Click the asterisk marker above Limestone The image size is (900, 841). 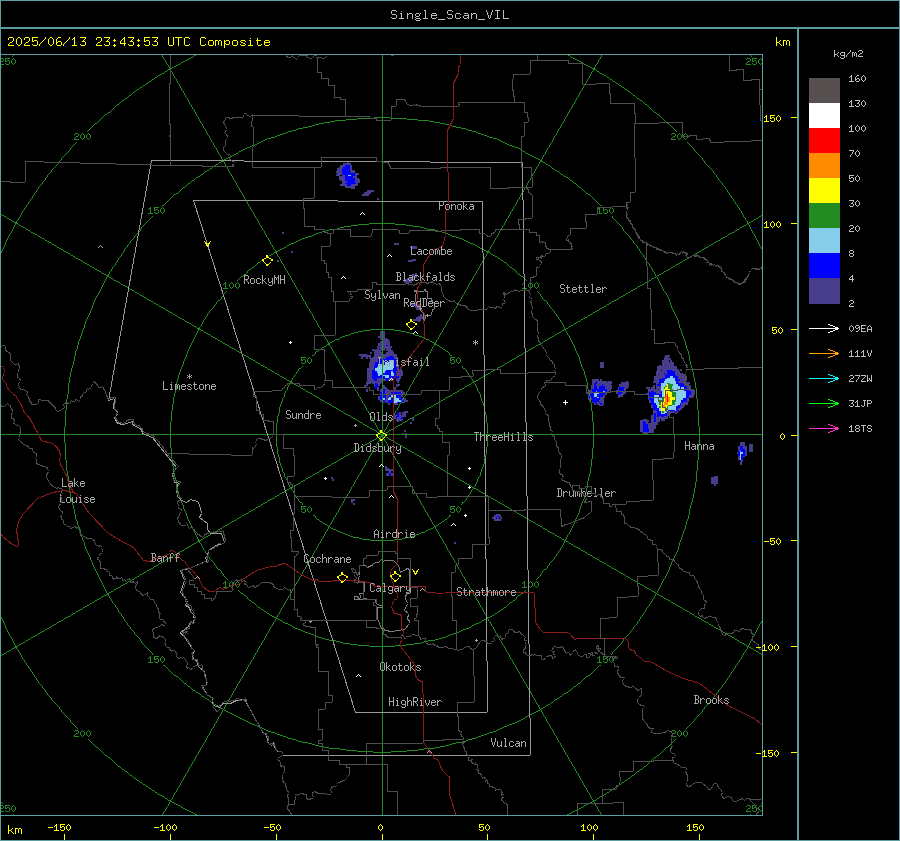189,377
